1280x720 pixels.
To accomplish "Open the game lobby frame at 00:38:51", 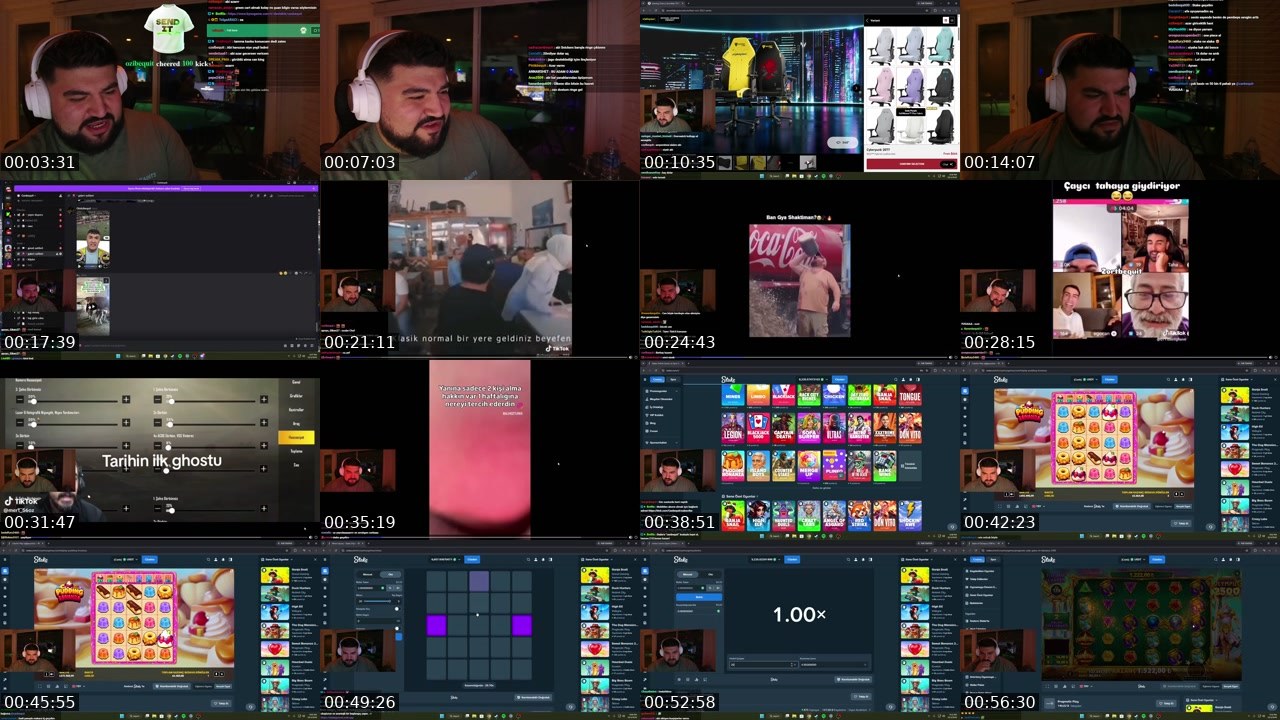I will coord(800,450).
